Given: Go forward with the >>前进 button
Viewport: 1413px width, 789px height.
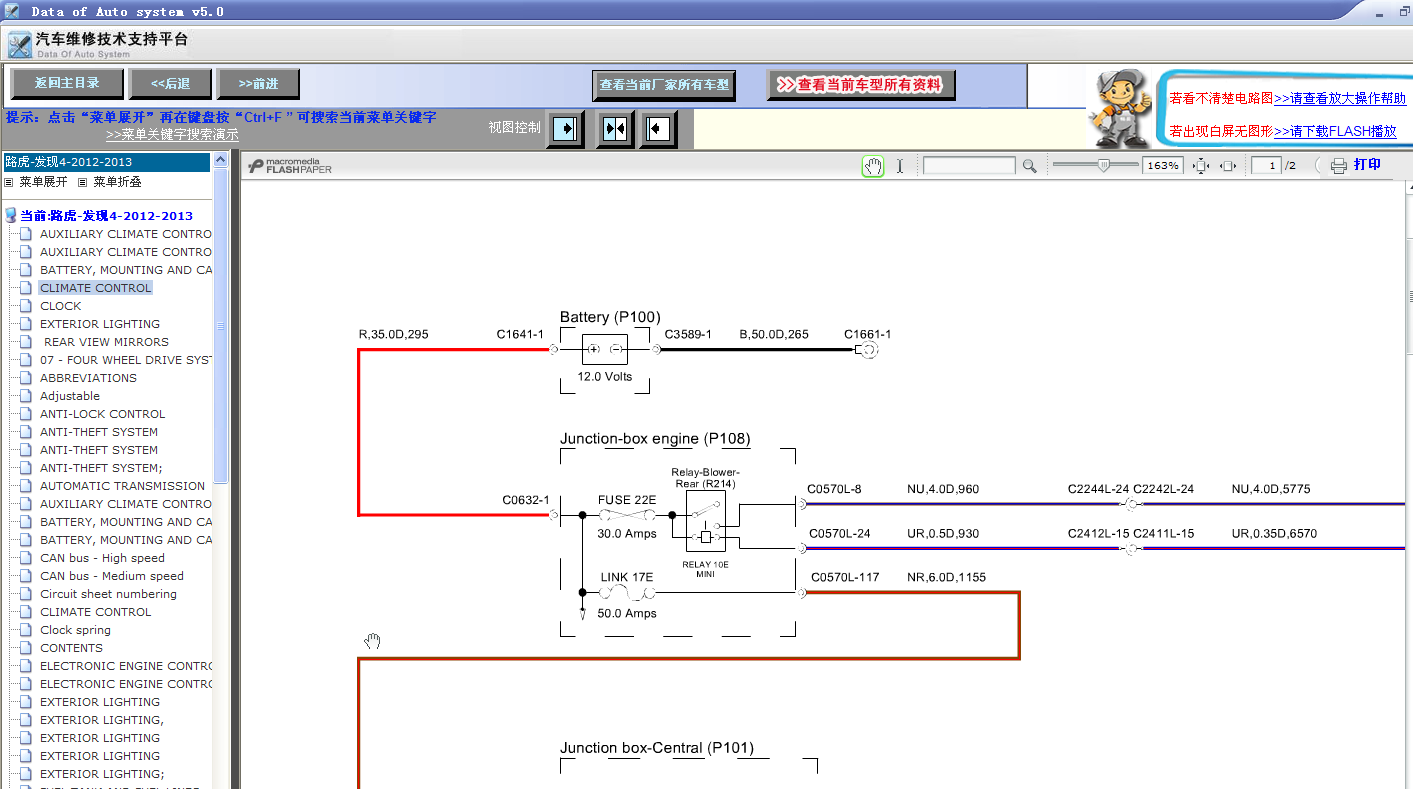Looking at the screenshot, I should click(x=259, y=84).
